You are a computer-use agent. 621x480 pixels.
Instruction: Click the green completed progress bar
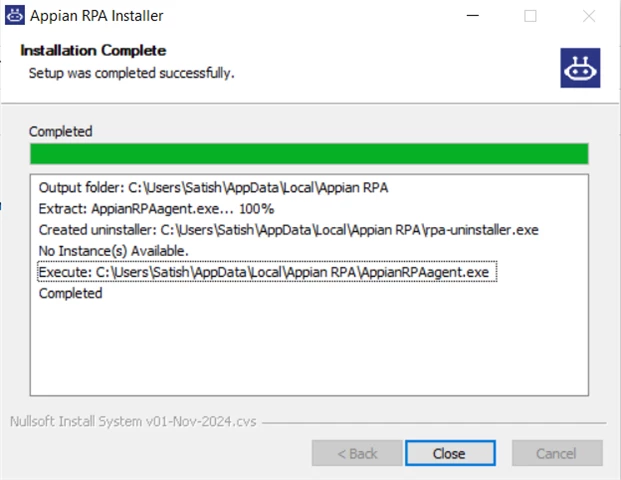[309, 154]
